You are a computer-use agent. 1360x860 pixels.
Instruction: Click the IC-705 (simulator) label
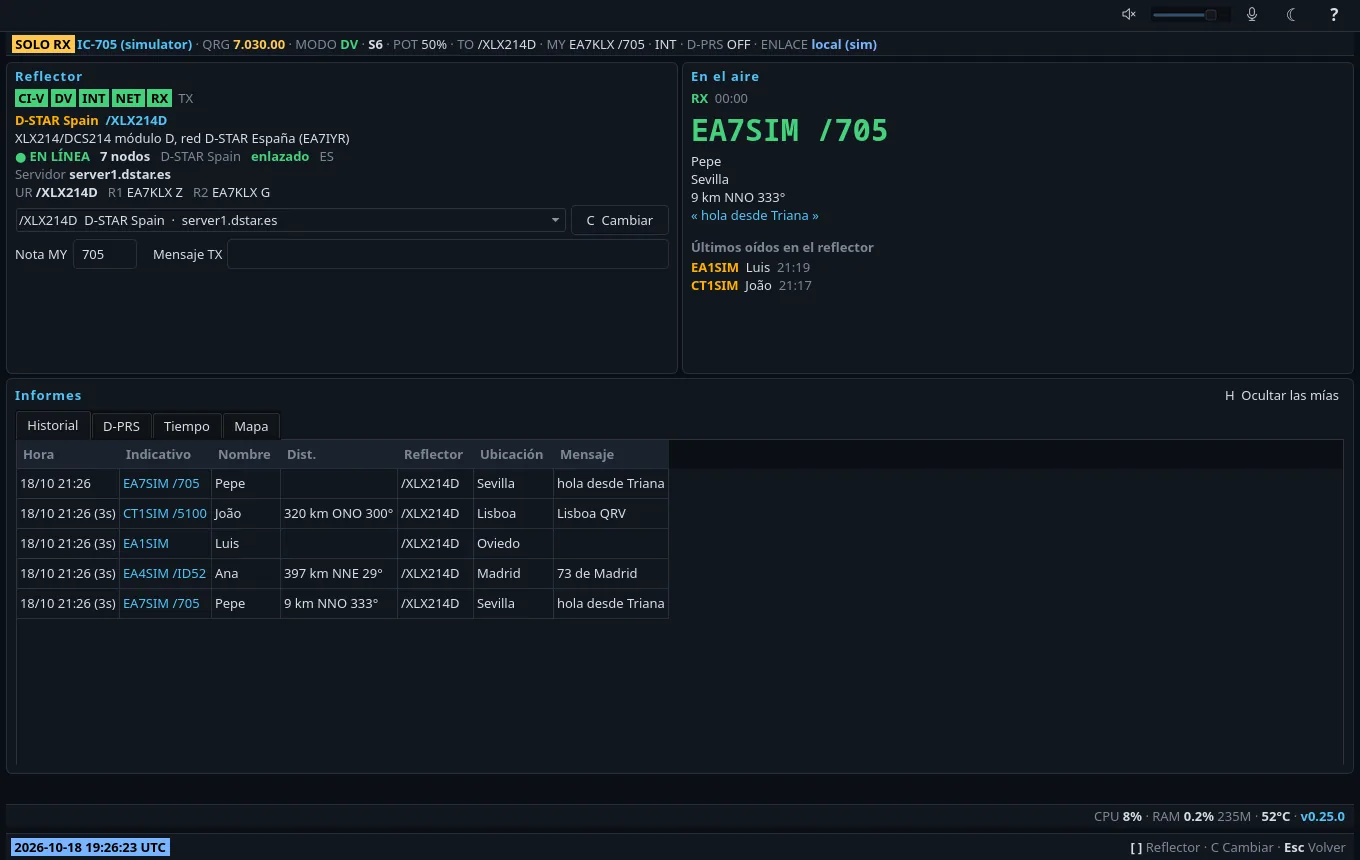(x=134, y=44)
